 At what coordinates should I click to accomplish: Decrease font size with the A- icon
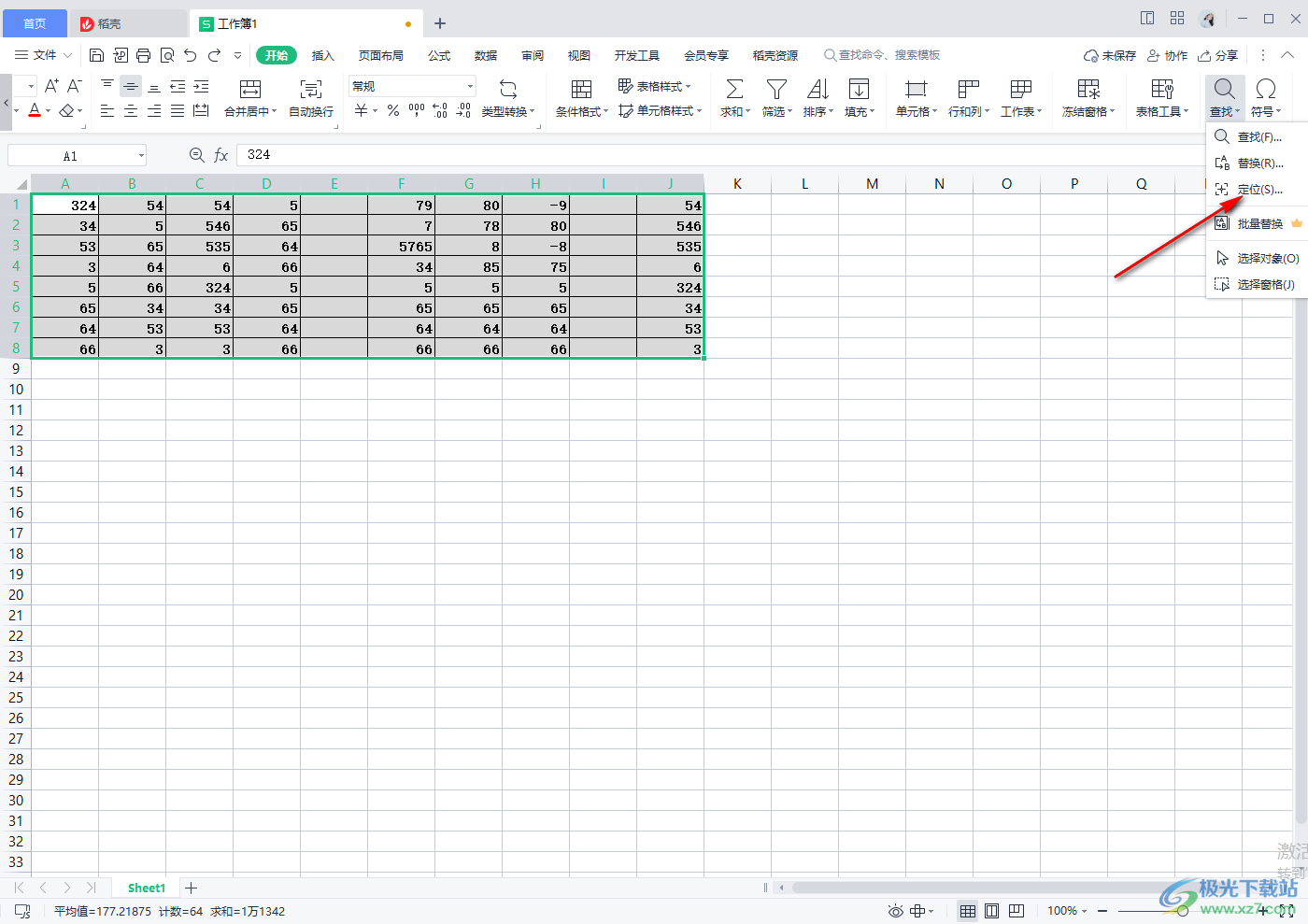pos(75,86)
